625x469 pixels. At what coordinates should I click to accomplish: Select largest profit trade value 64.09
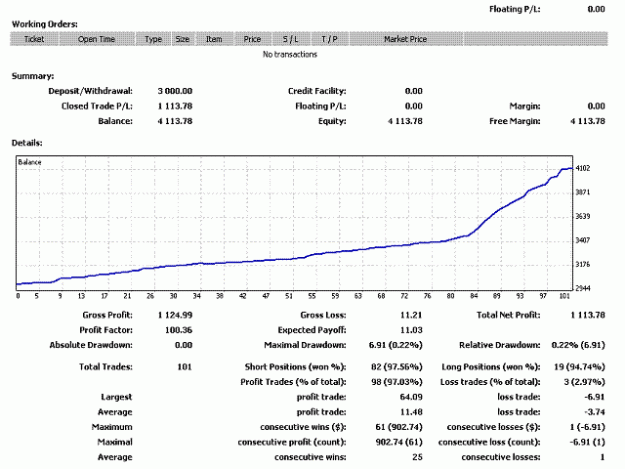[x=411, y=397]
